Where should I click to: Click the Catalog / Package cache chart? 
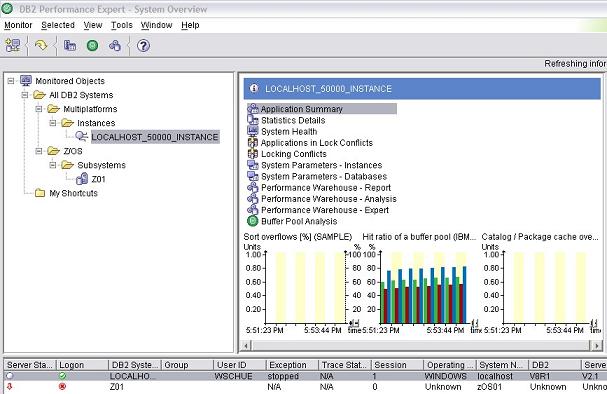[x=542, y=284]
